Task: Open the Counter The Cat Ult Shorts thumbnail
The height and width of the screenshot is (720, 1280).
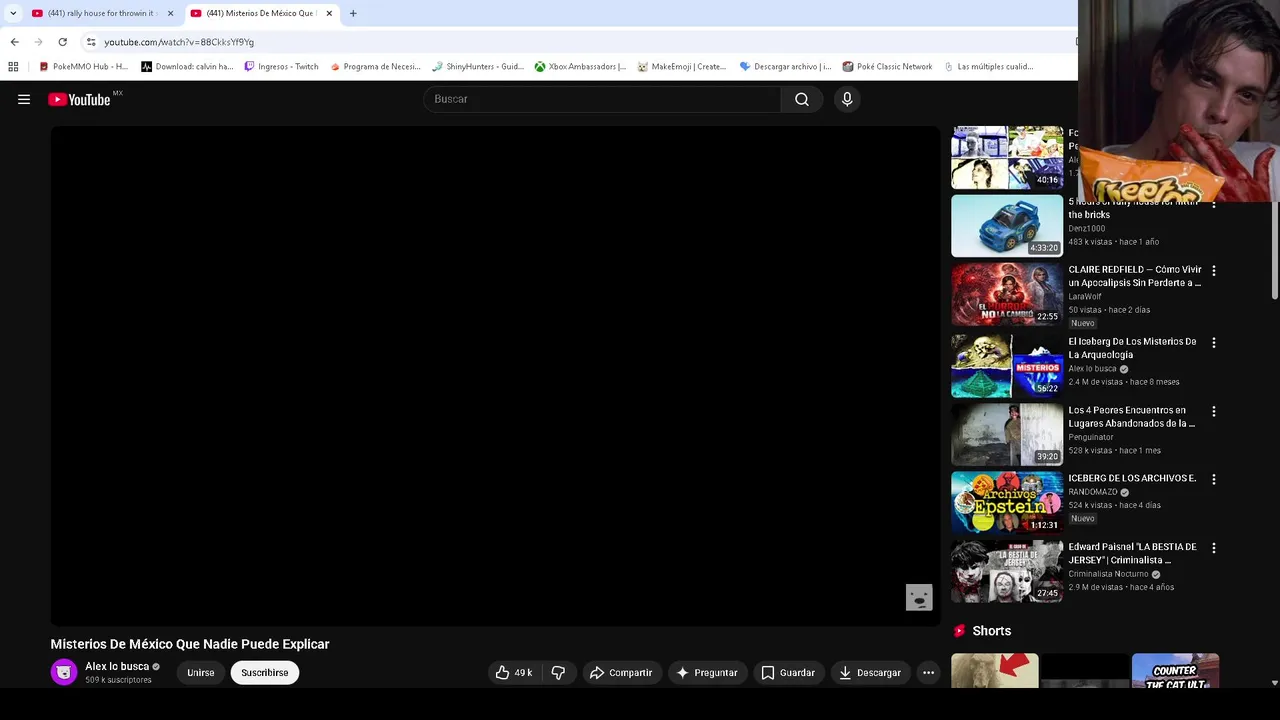Action: click(1175, 670)
